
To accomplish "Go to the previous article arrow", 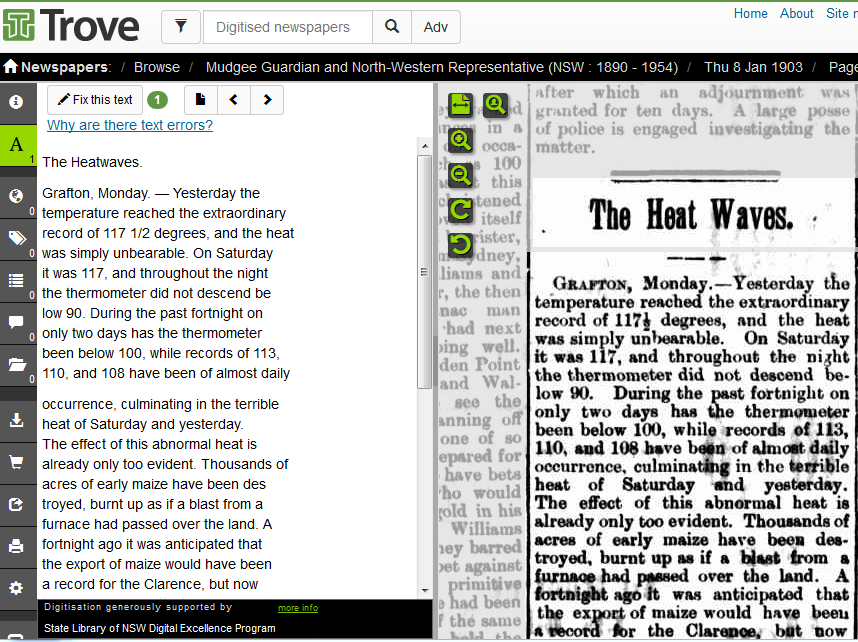I will [233, 100].
